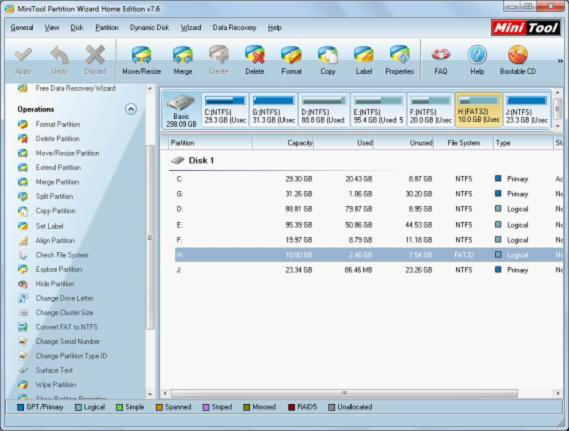Select Basic 298.09 GB disk thumbnail
This screenshot has width=569, height=431.
tap(181, 110)
